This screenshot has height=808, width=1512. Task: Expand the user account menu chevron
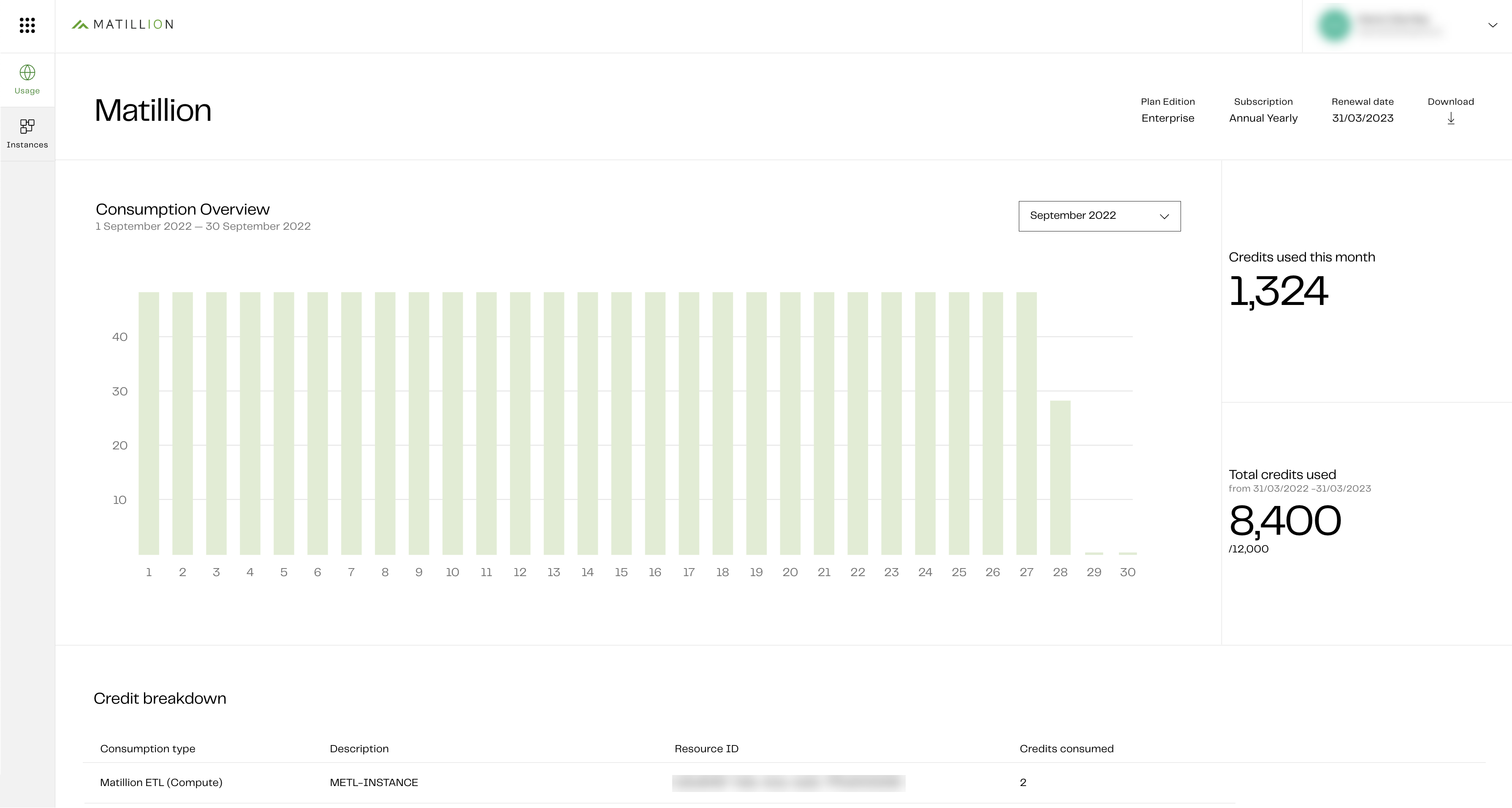point(1493,25)
